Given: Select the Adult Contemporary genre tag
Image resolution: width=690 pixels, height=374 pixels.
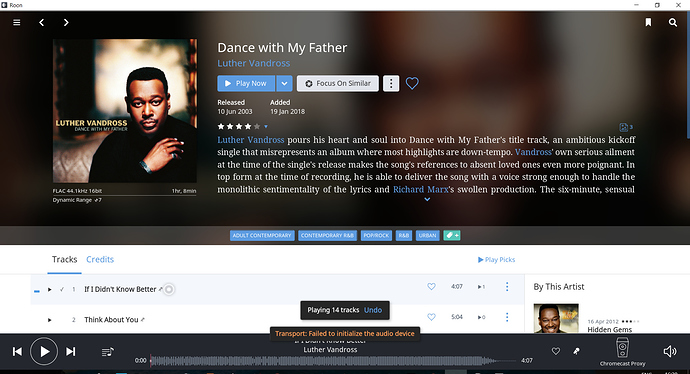Looking at the screenshot, I should pos(262,235).
